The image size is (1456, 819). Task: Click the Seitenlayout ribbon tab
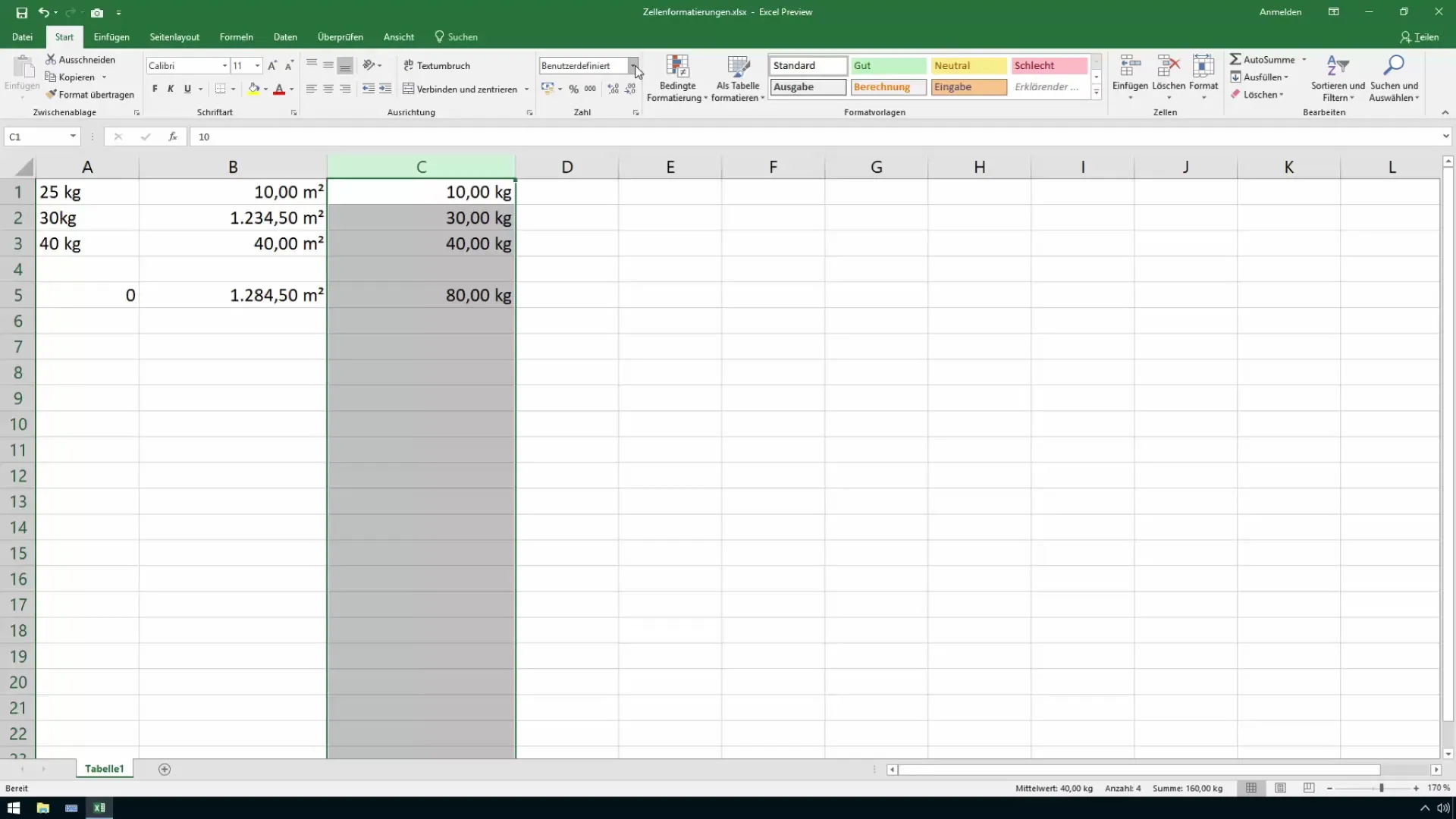pos(175,37)
